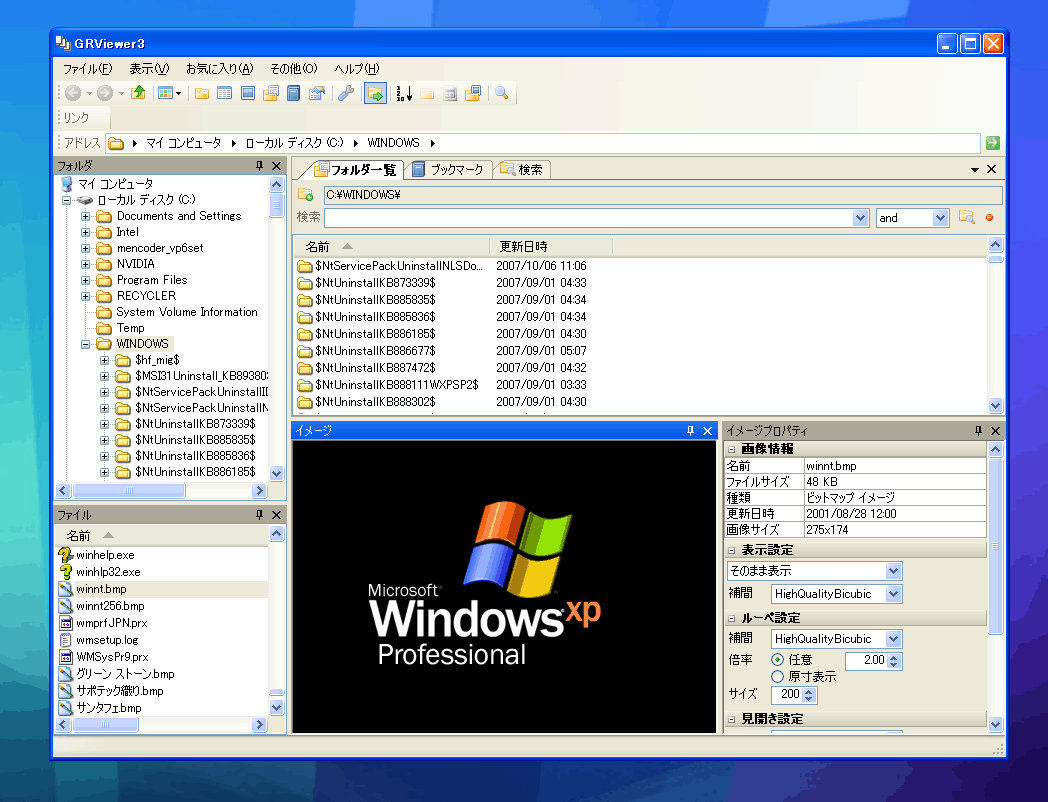The image size is (1048, 802).
Task: Expand the Program Files tree node
Action: (86, 280)
